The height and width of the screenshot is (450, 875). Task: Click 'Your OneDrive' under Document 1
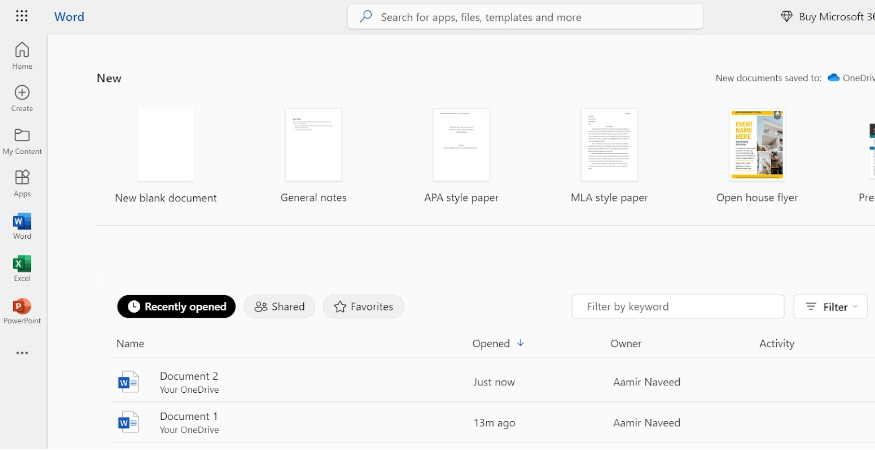click(189, 430)
